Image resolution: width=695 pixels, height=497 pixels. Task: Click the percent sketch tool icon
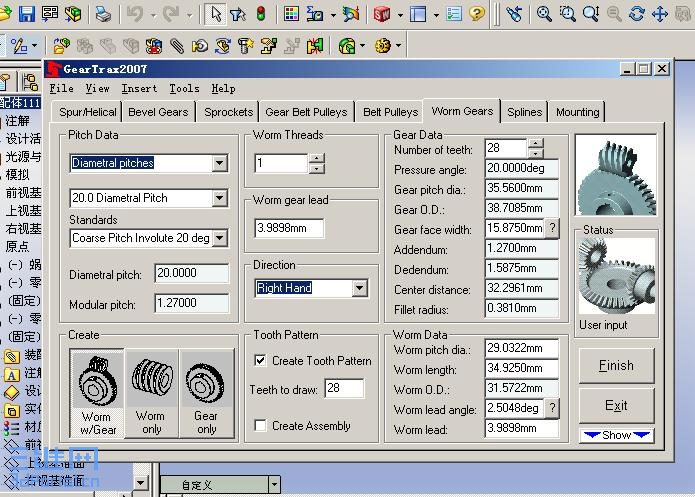(x=19, y=46)
